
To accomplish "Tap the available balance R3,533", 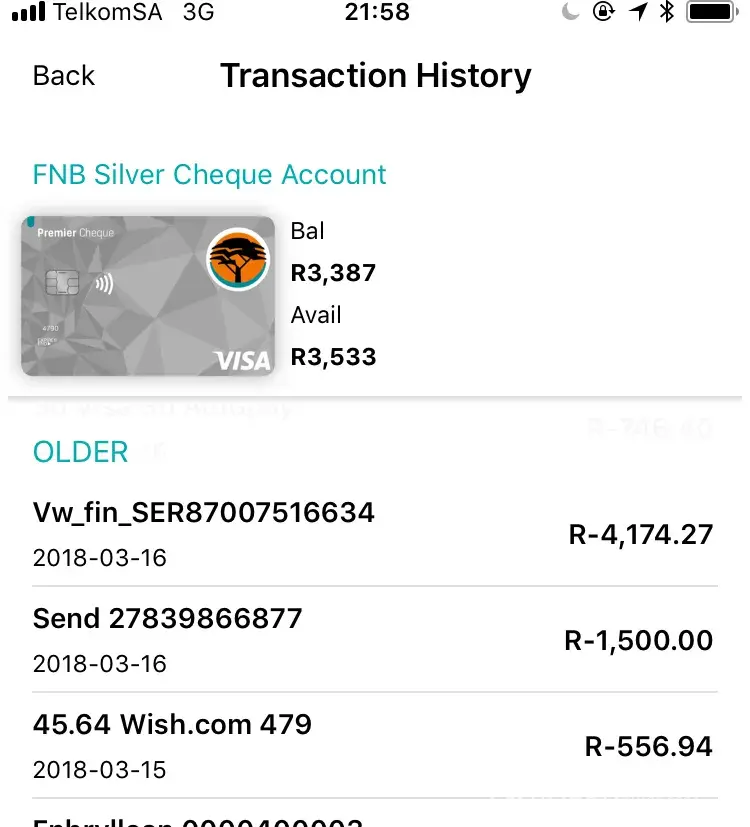I will [333, 357].
